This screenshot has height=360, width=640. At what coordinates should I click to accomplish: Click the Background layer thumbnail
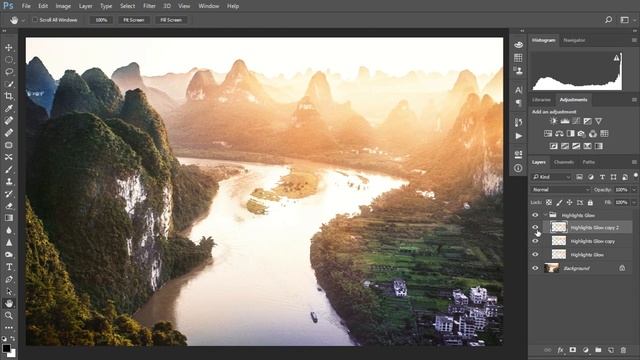click(552, 268)
